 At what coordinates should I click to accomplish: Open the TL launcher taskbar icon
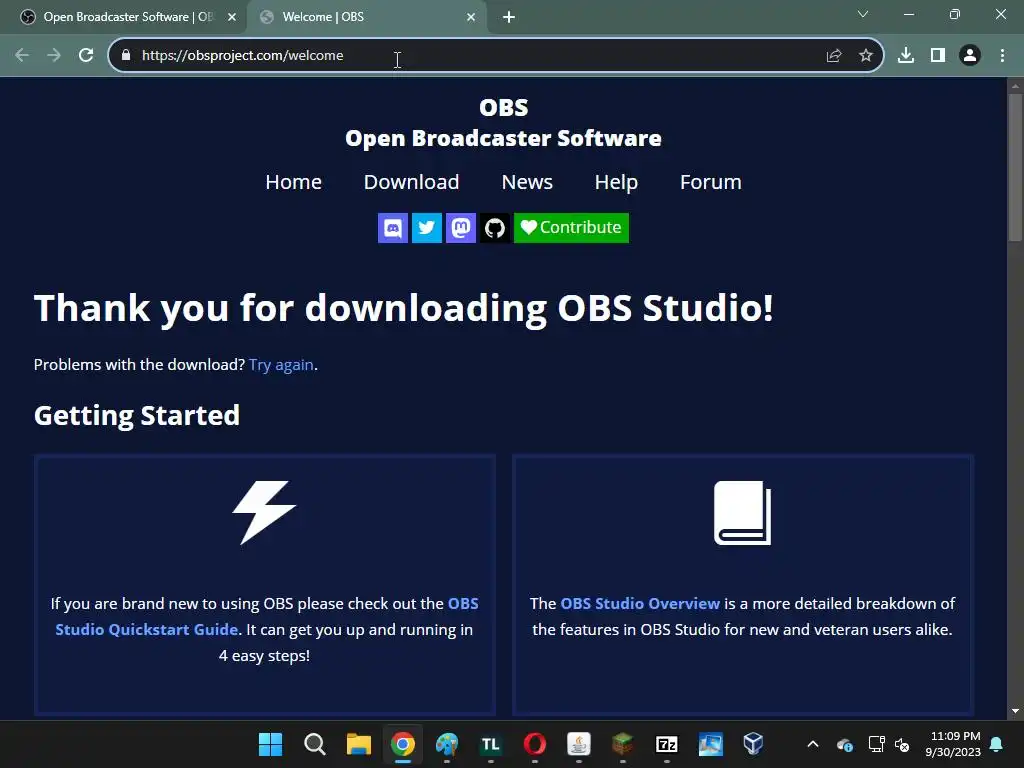pos(490,744)
